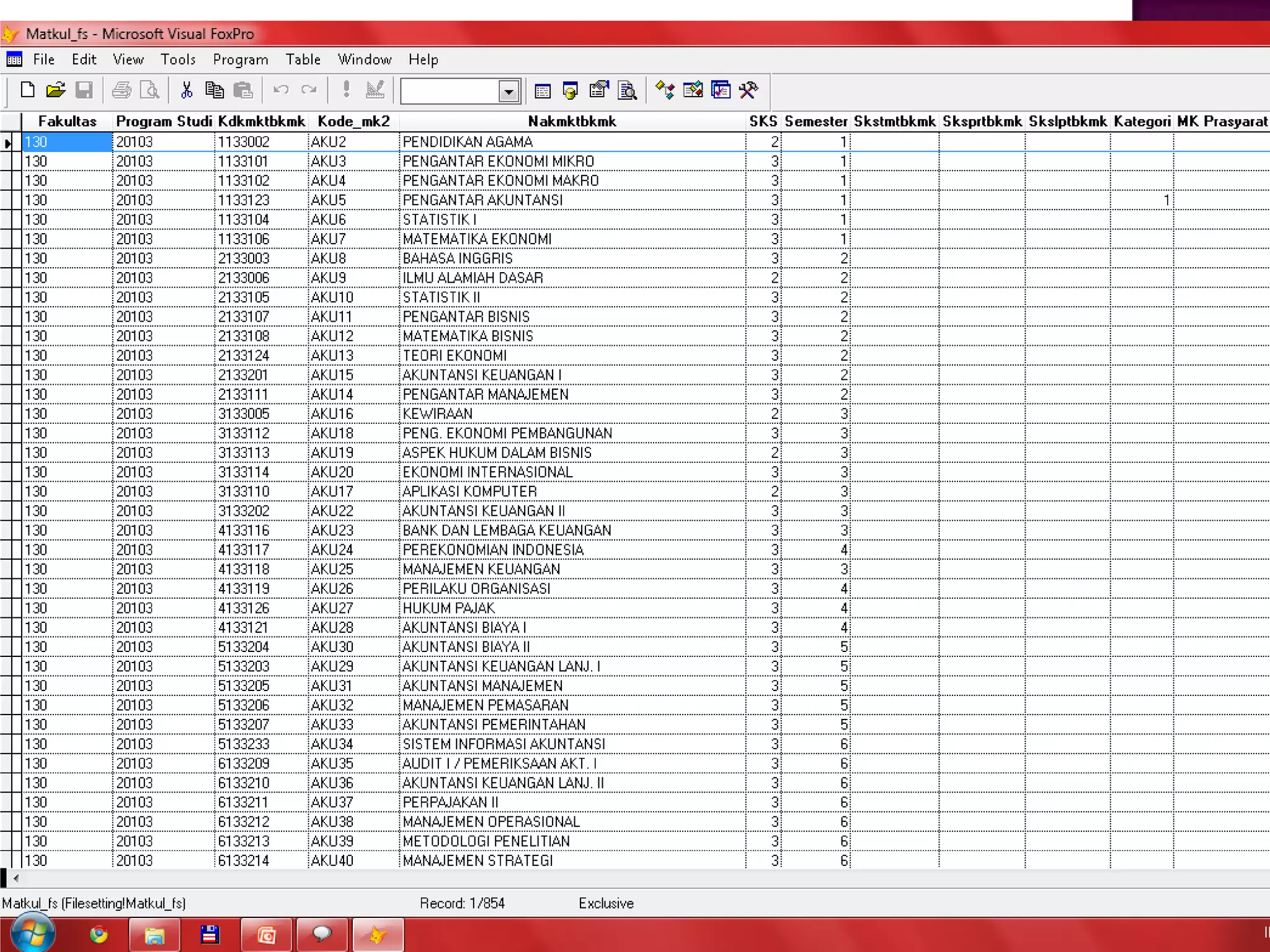Screen dimensions: 1270x952
Task: Click the Copy toolbar icon
Action: [x=215, y=90]
